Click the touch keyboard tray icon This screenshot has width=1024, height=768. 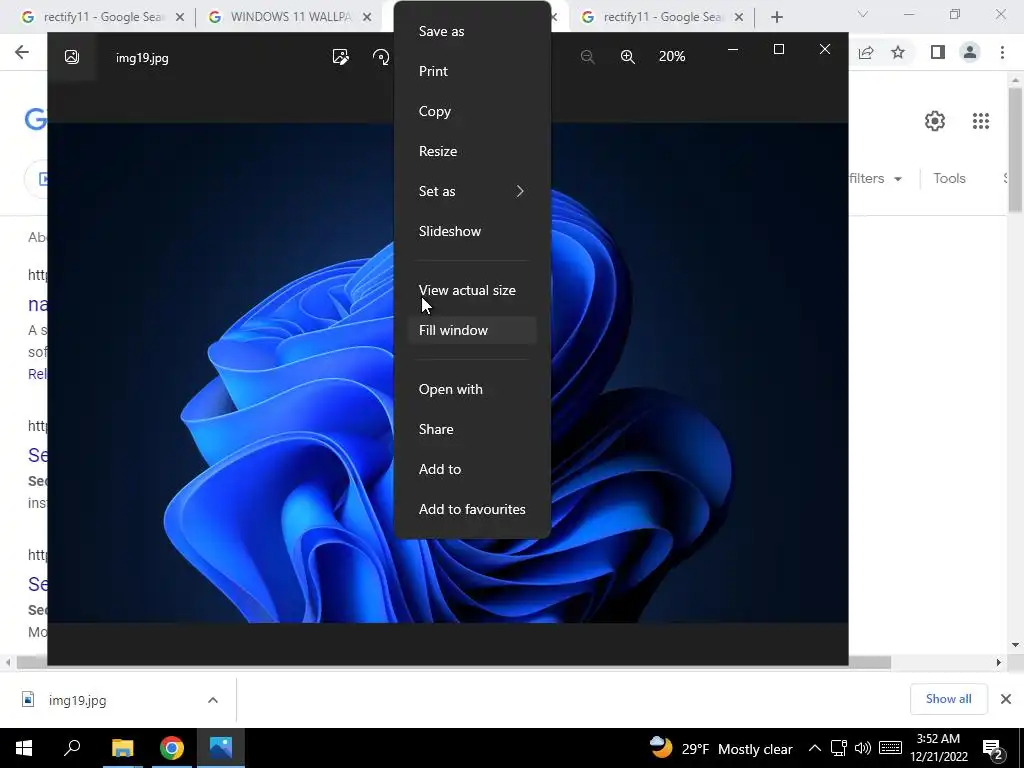coord(890,748)
